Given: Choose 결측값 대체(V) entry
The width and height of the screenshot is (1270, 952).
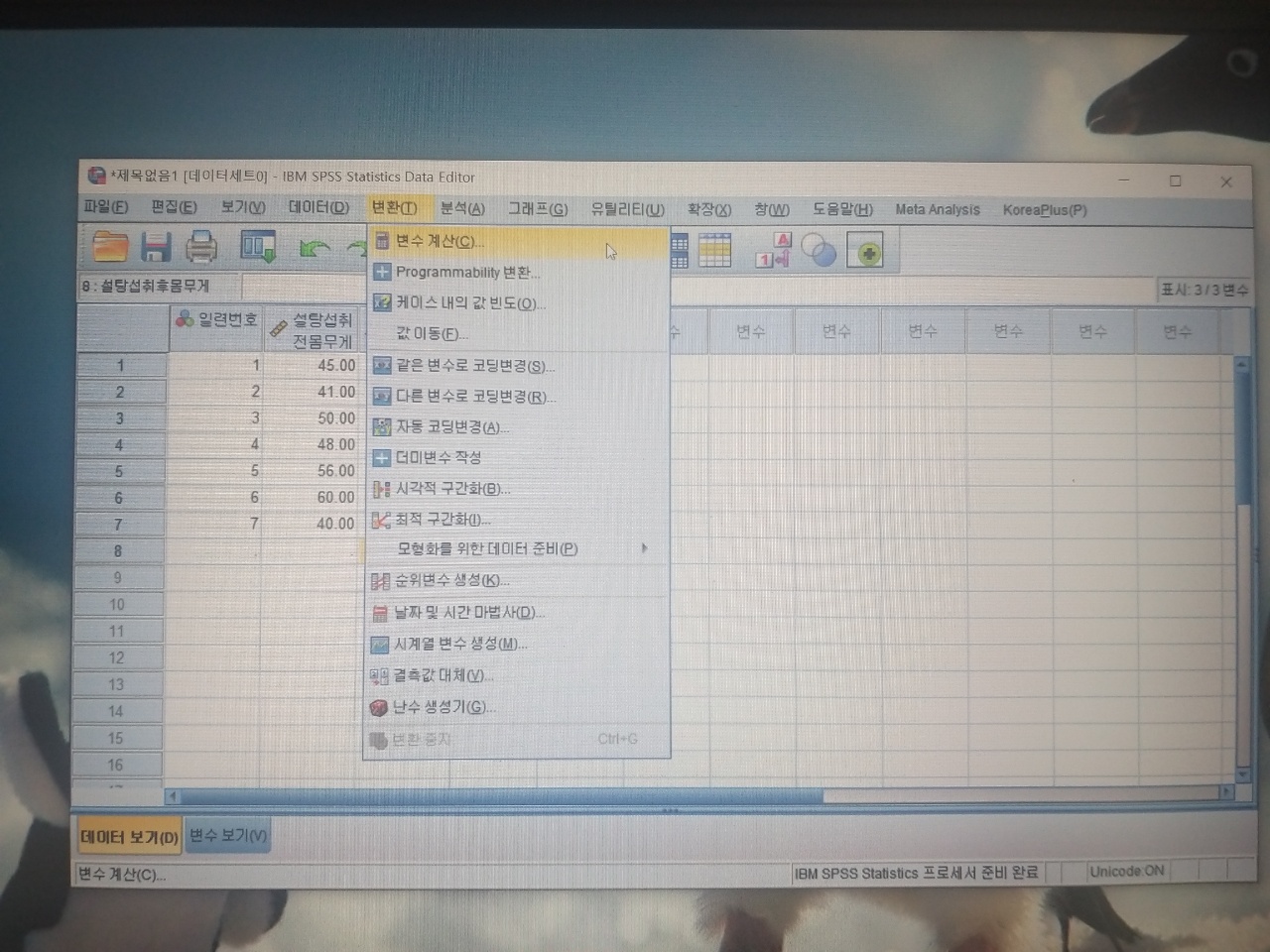Looking at the screenshot, I should [517, 675].
